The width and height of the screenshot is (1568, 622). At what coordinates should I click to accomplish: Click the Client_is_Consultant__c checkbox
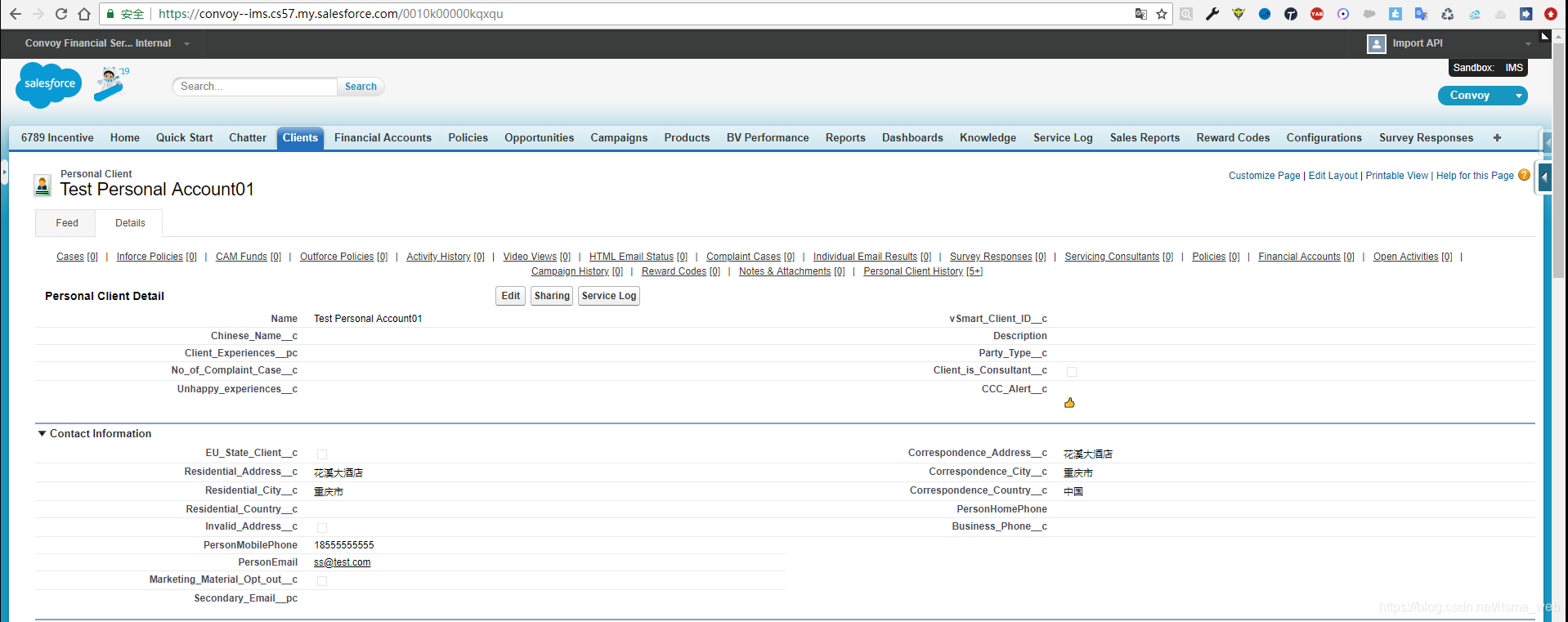pos(1072,372)
